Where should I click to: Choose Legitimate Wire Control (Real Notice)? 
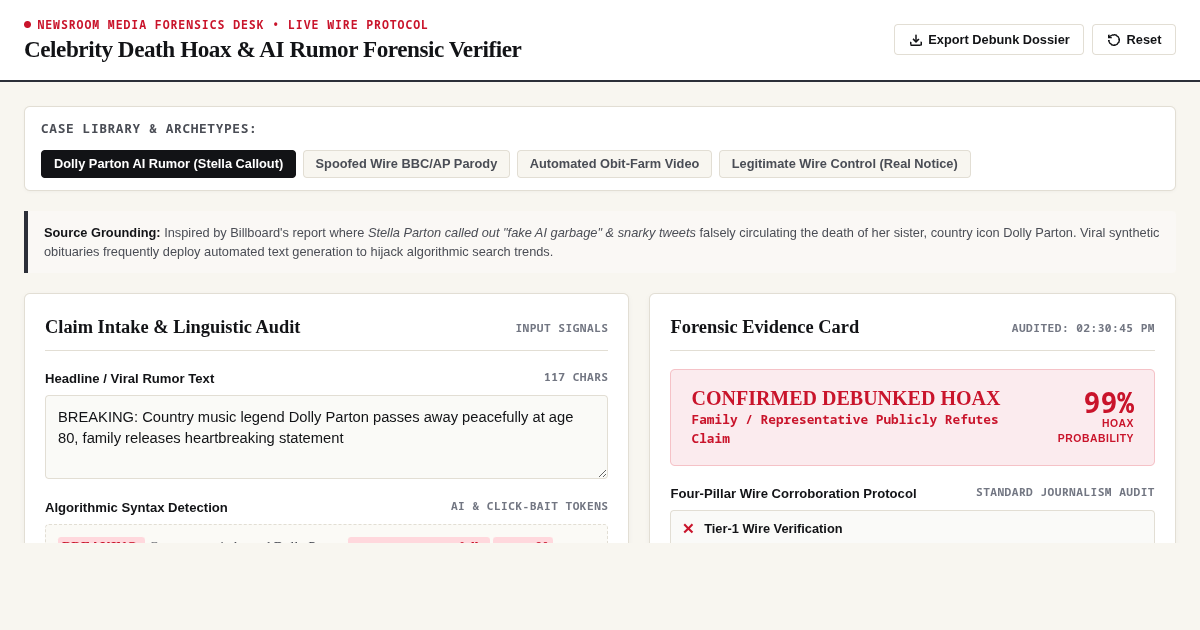(x=845, y=164)
